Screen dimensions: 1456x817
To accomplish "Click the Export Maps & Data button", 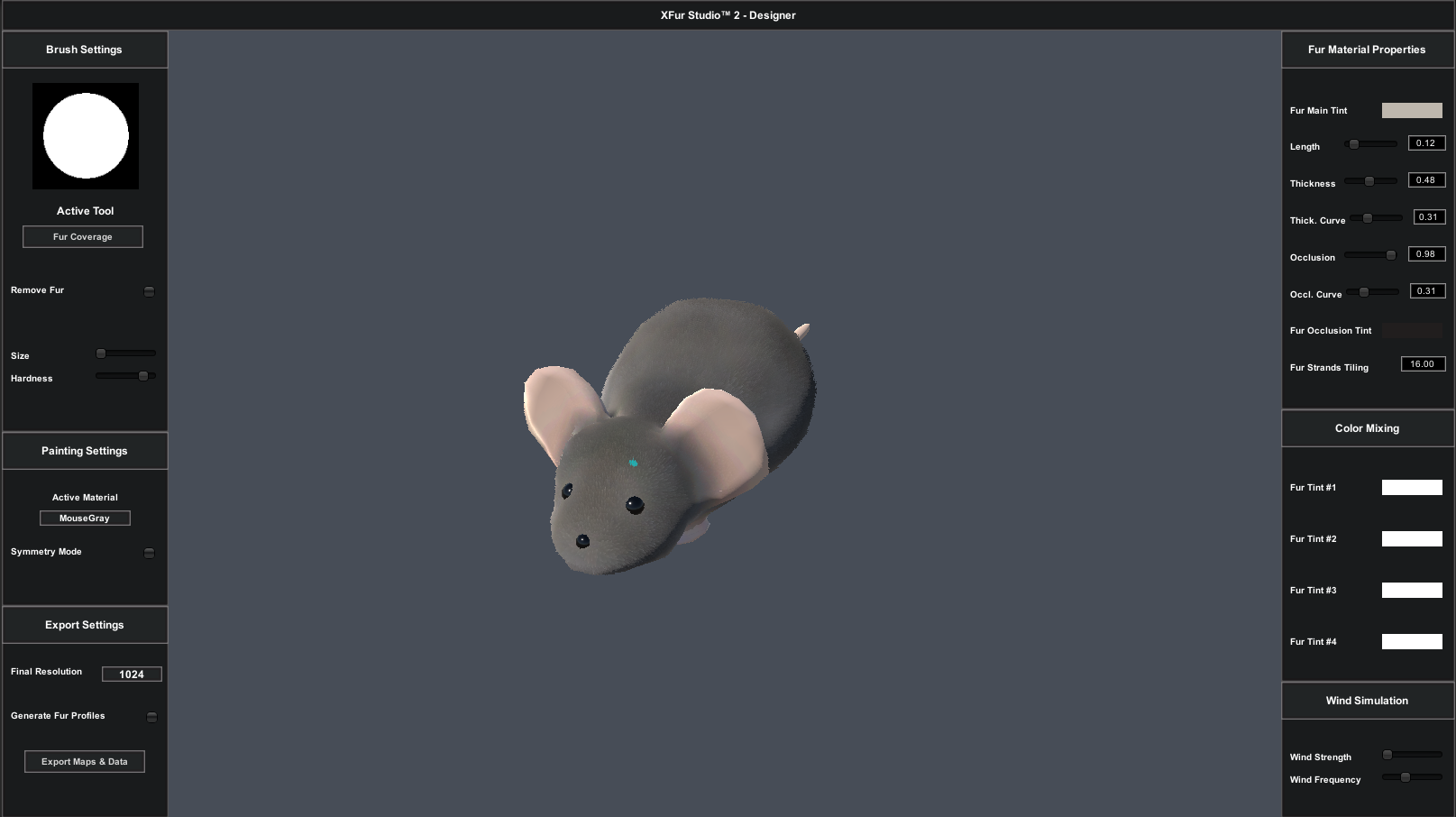I will (85, 761).
